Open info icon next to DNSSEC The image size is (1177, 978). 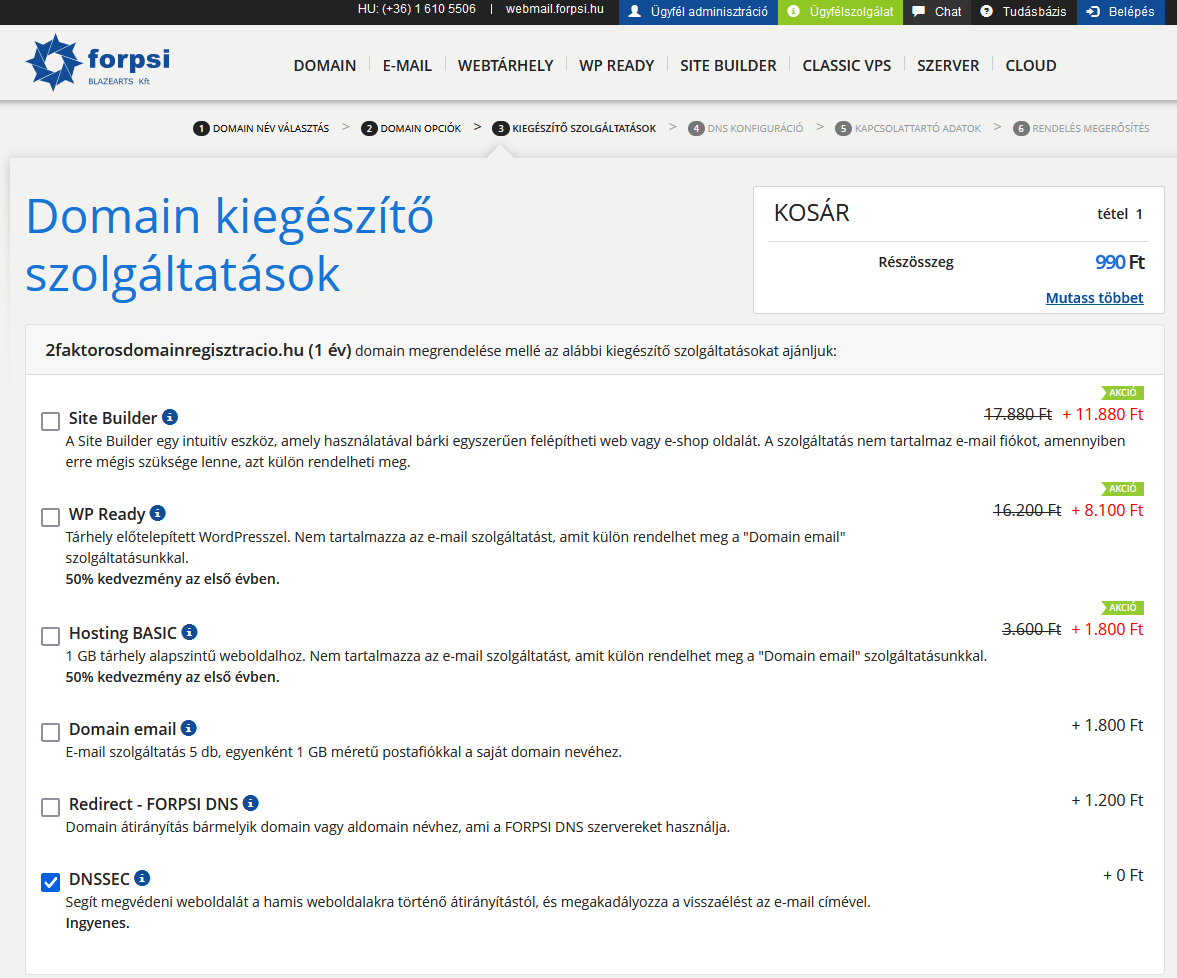coord(142,878)
